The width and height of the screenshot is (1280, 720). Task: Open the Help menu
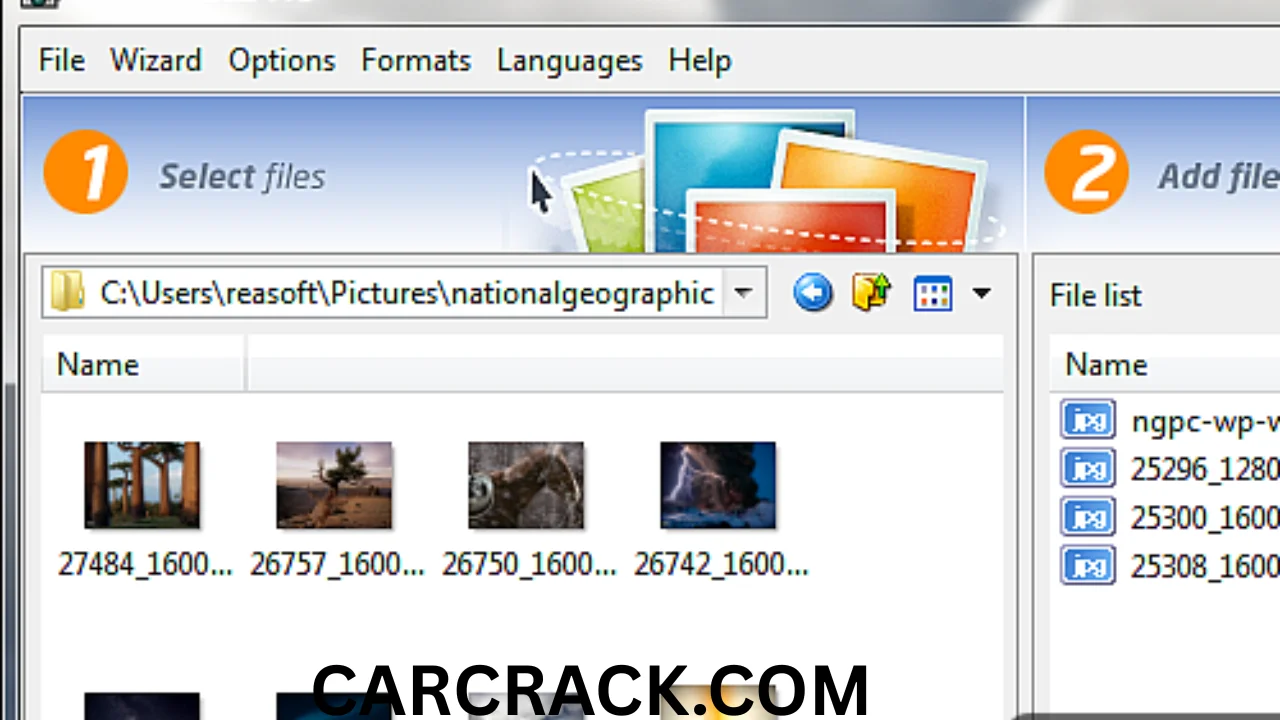coord(699,61)
